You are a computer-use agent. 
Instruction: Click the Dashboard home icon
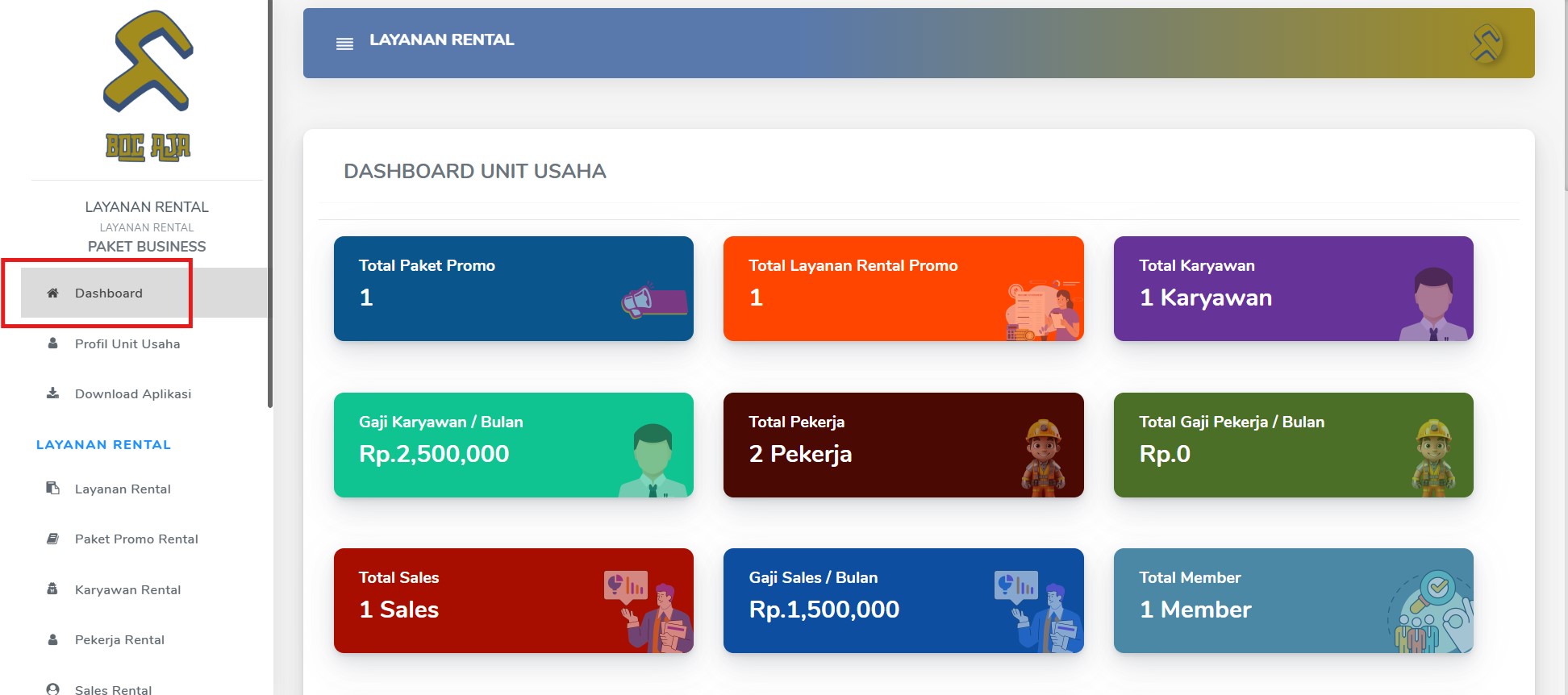pyautogui.click(x=52, y=293)
